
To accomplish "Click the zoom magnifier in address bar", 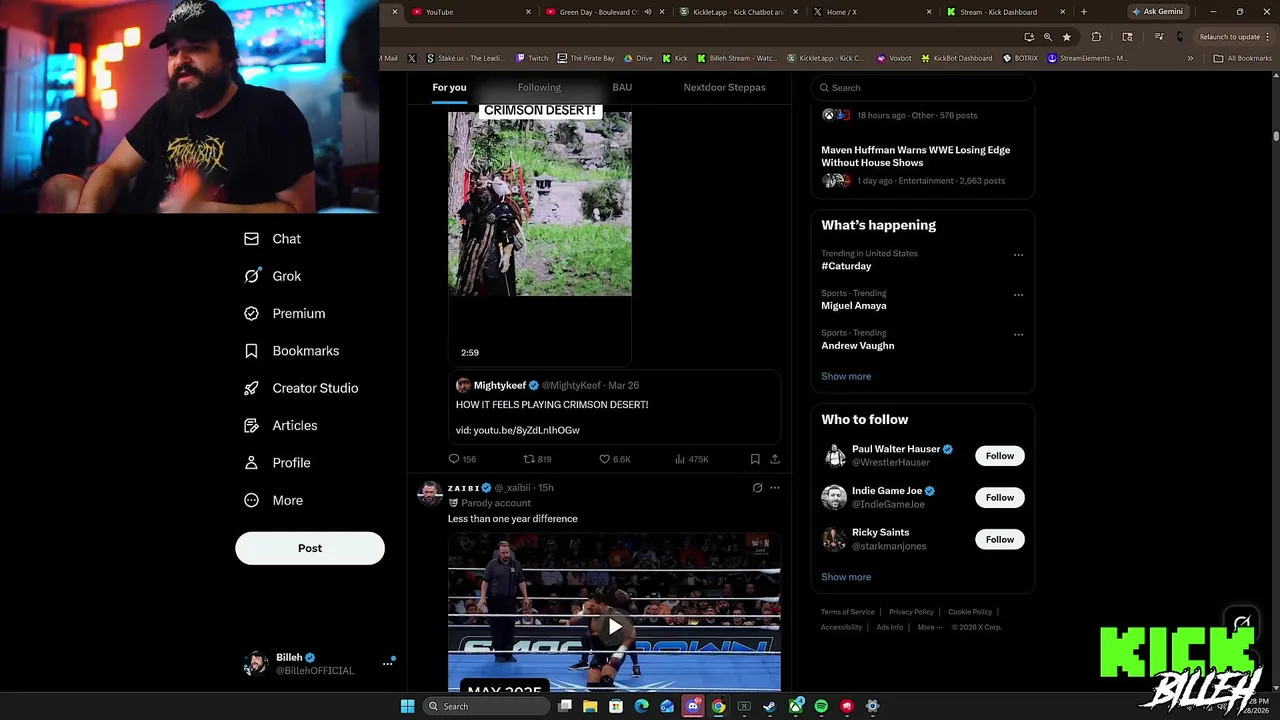I will coord(1048,37).
